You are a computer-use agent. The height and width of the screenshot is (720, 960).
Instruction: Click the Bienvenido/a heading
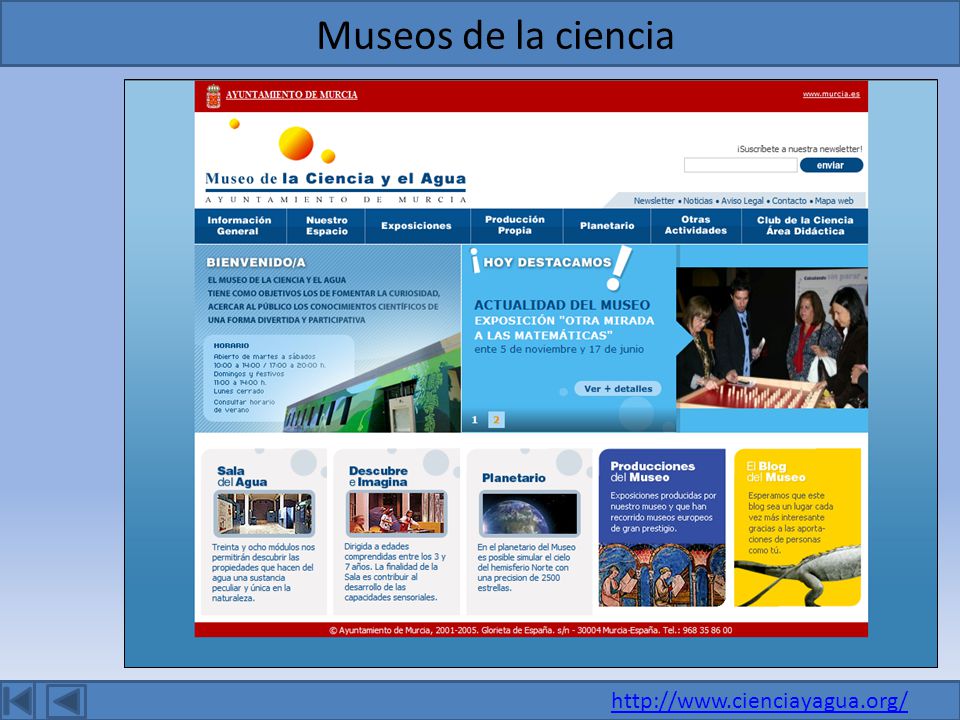(256, 262)
